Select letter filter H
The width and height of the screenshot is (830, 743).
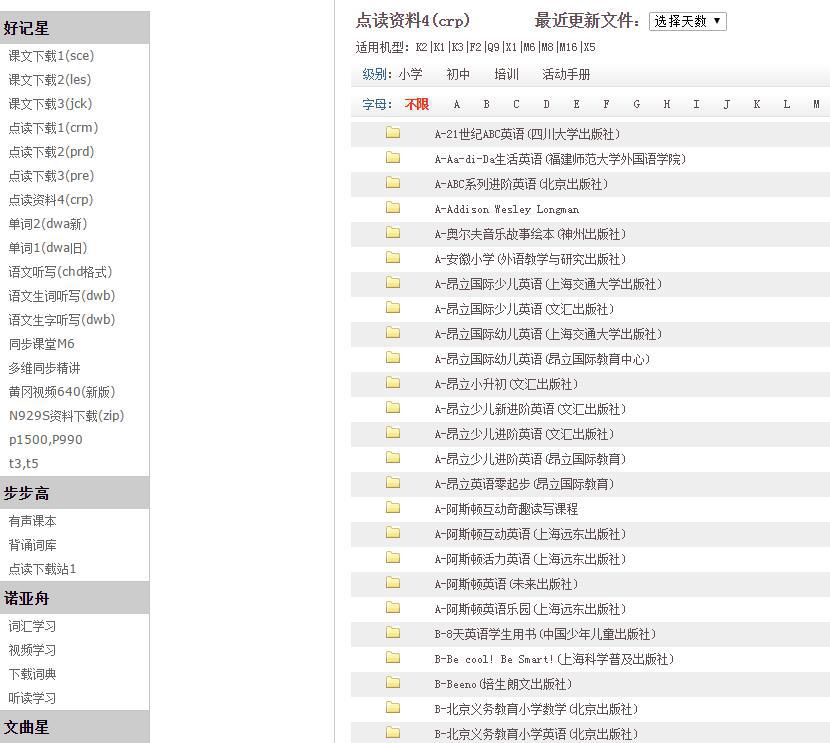pyautogui.click(x=667, y=104)
